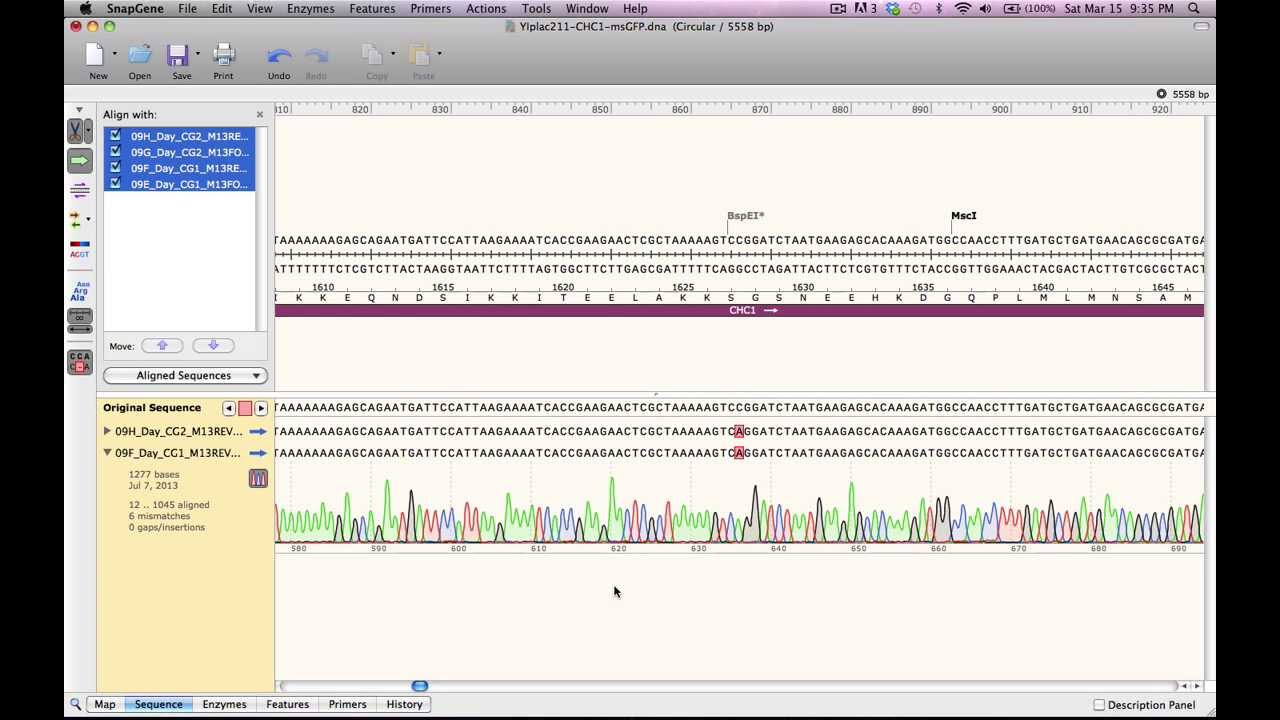The image size is (1280, 720).
Task: Click the New file toolbar icon
Action: [x=95, y=54]
